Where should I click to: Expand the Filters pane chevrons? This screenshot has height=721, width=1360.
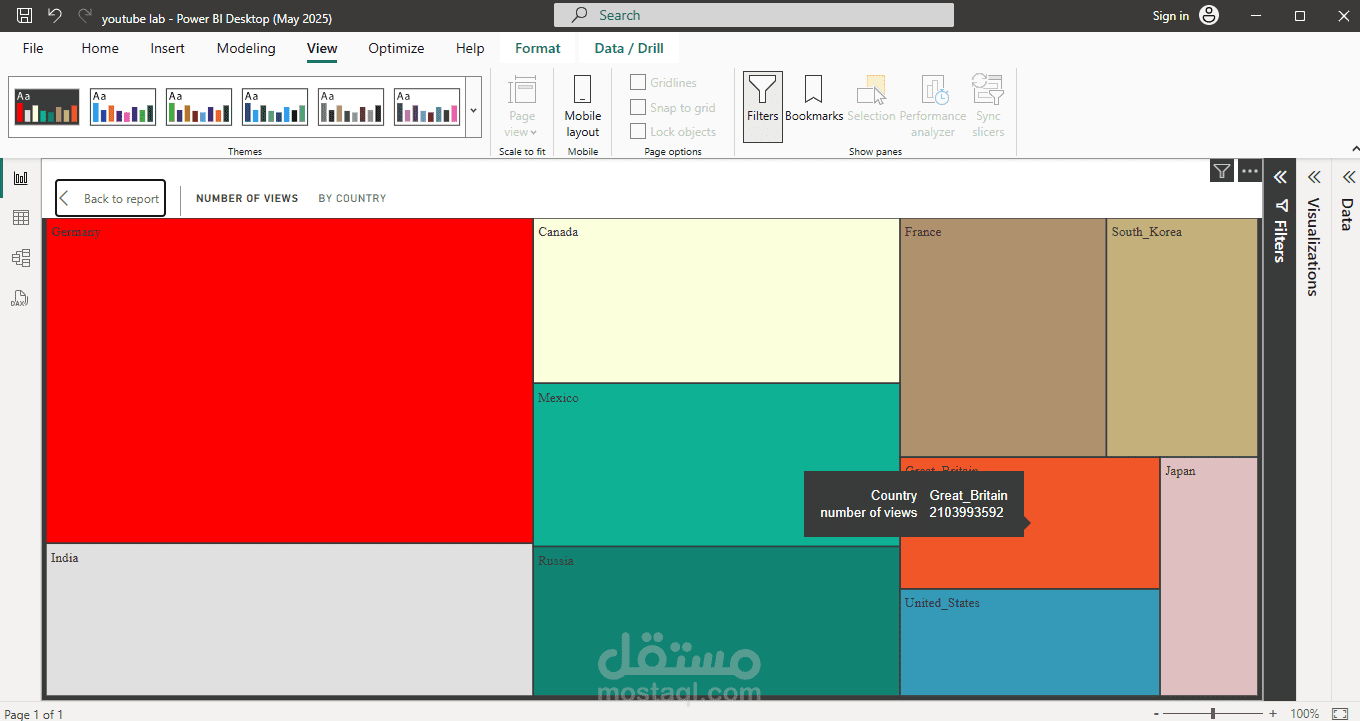(1279, 177)
